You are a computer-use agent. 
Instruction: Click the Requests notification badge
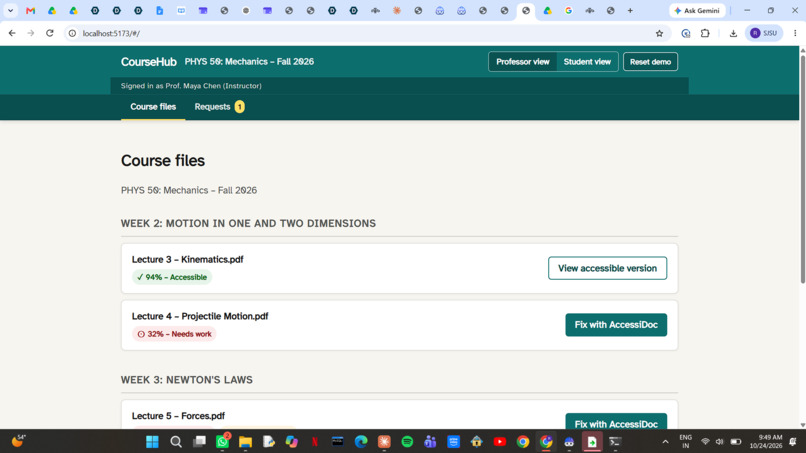click(x=240, y=107)
